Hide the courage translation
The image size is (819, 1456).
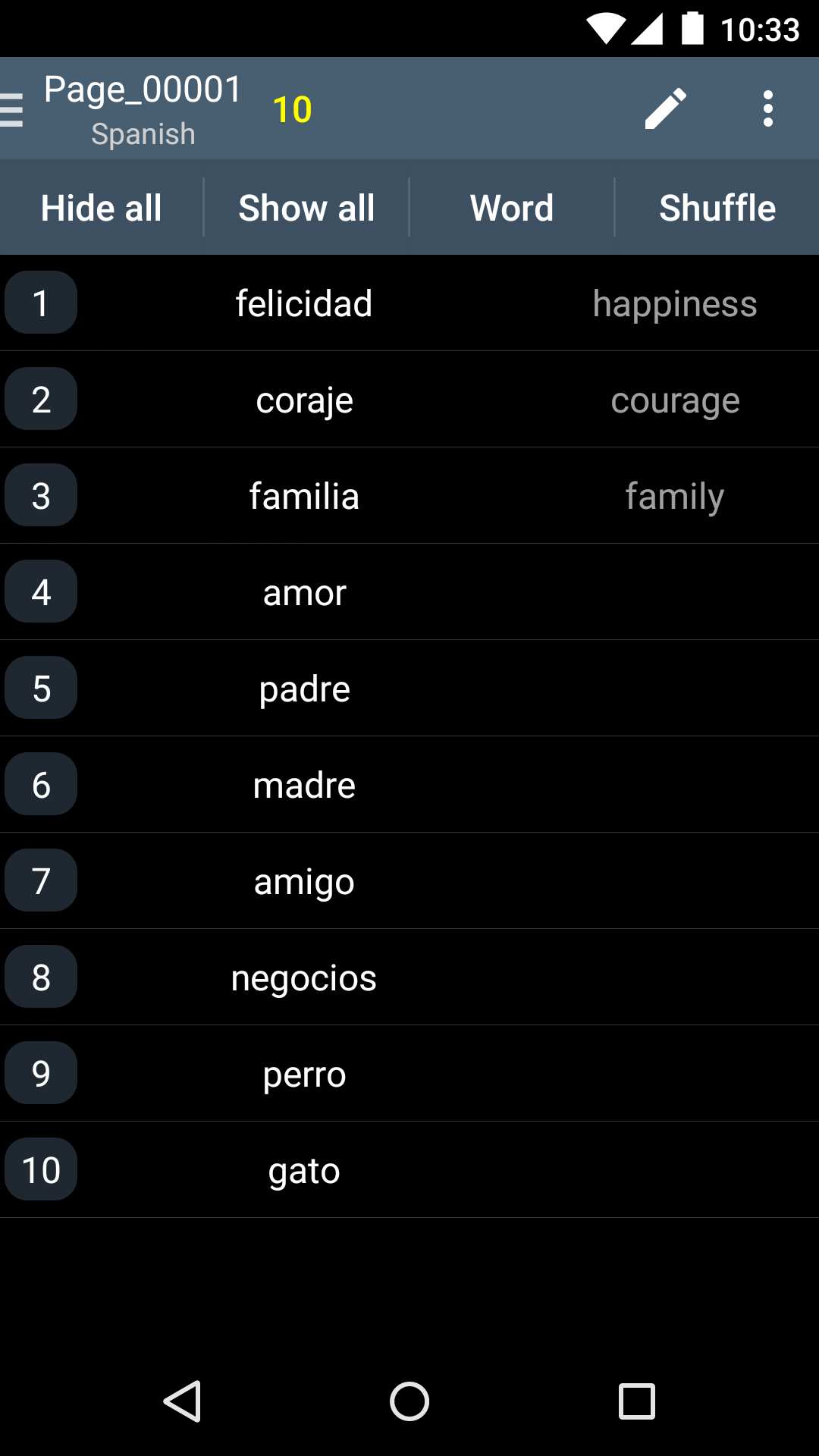pos(675,400)
